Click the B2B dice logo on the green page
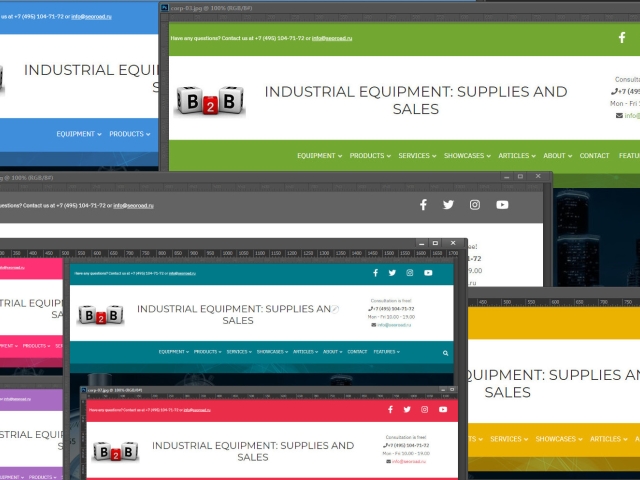The image size is (640, 480). pos(205,101)
